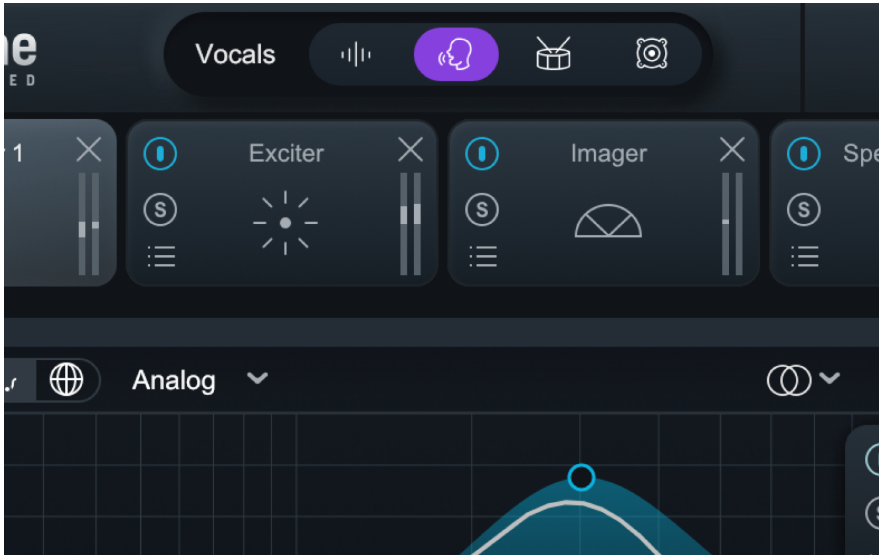The height and width of the screenshot is (556, 881).
Task: Select the waveform full-mix target icon
Action: point(356,54)
